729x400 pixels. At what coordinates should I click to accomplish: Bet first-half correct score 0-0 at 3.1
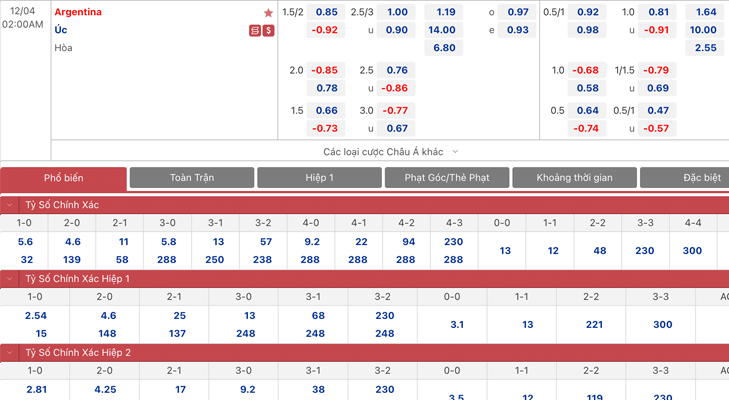(457, 325)
